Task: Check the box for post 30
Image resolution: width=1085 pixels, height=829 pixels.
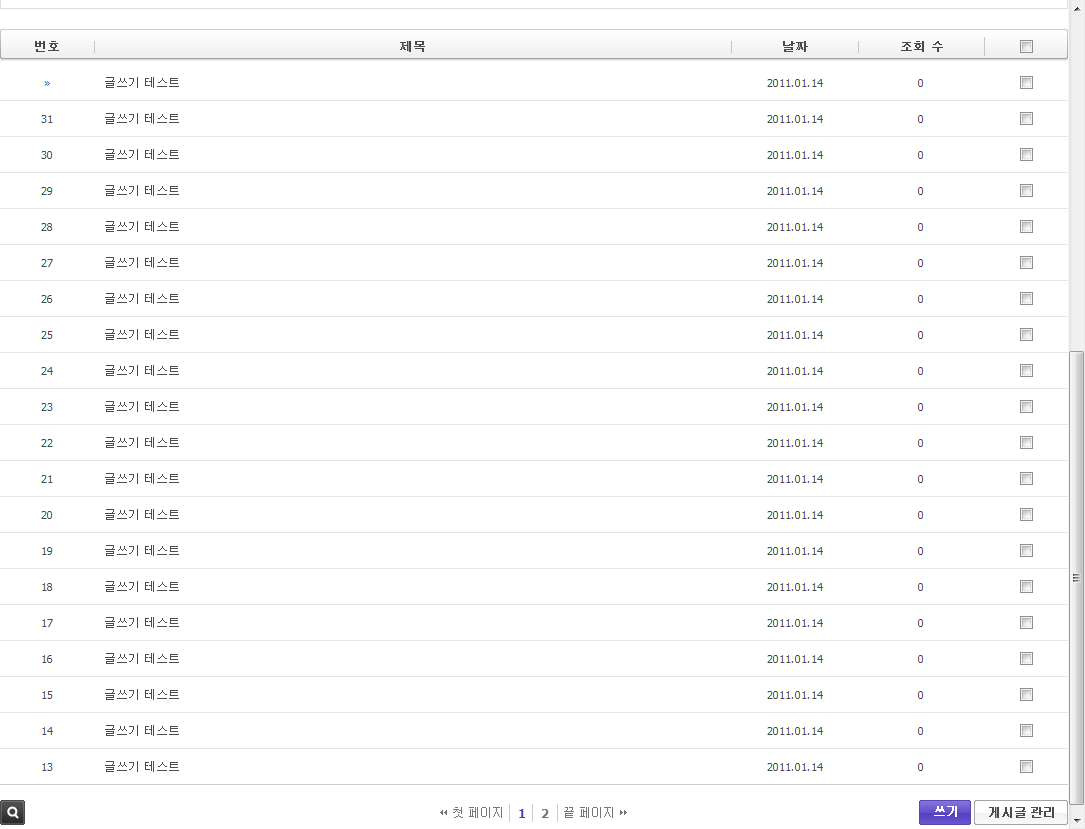Action: (1026, 155)
